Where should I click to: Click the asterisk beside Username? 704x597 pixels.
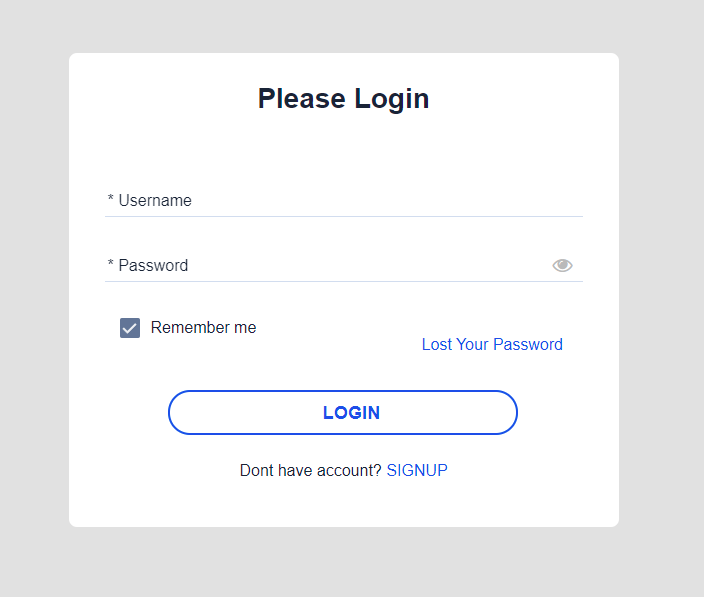(110, 198)
